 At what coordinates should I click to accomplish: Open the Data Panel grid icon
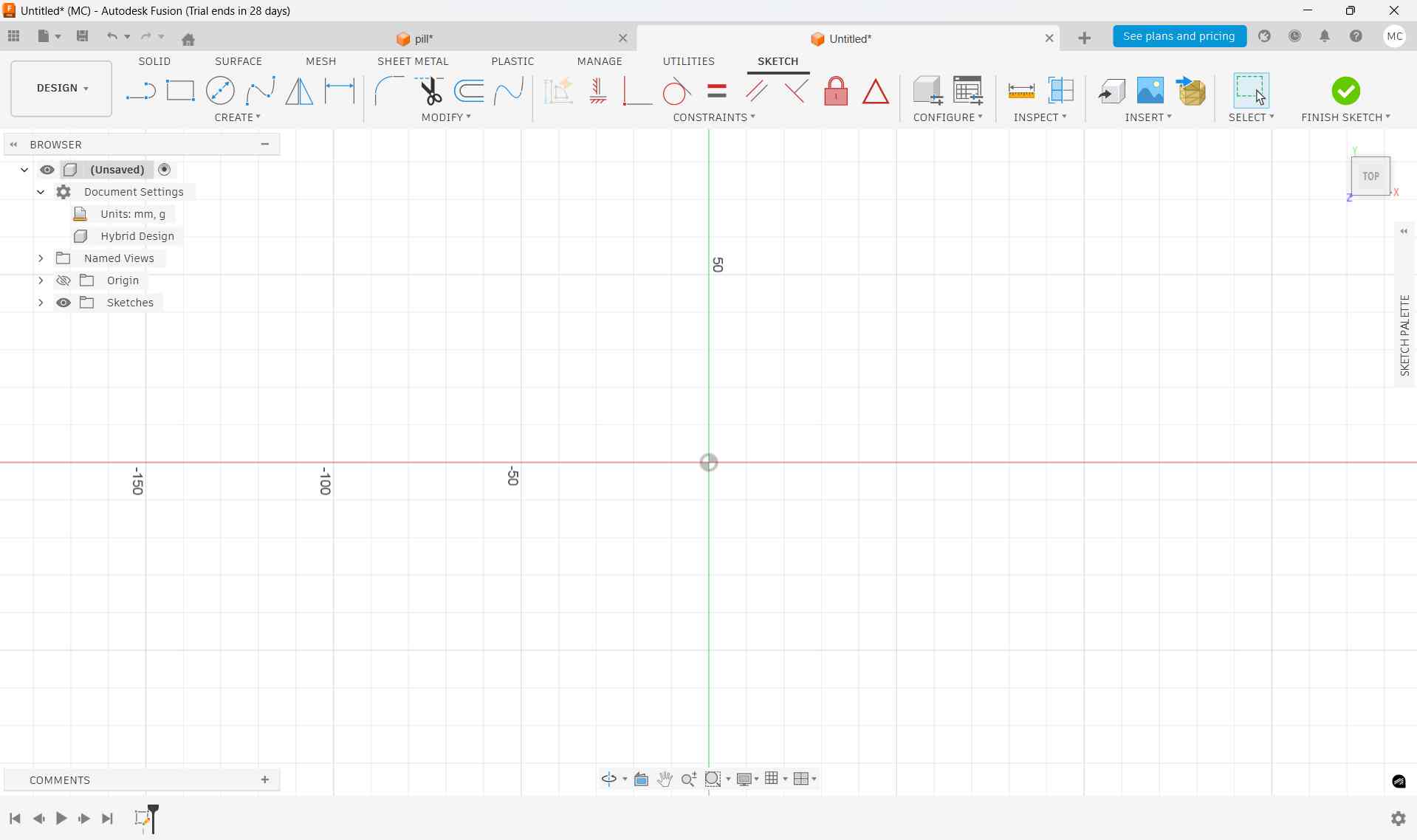coord(14,36)
